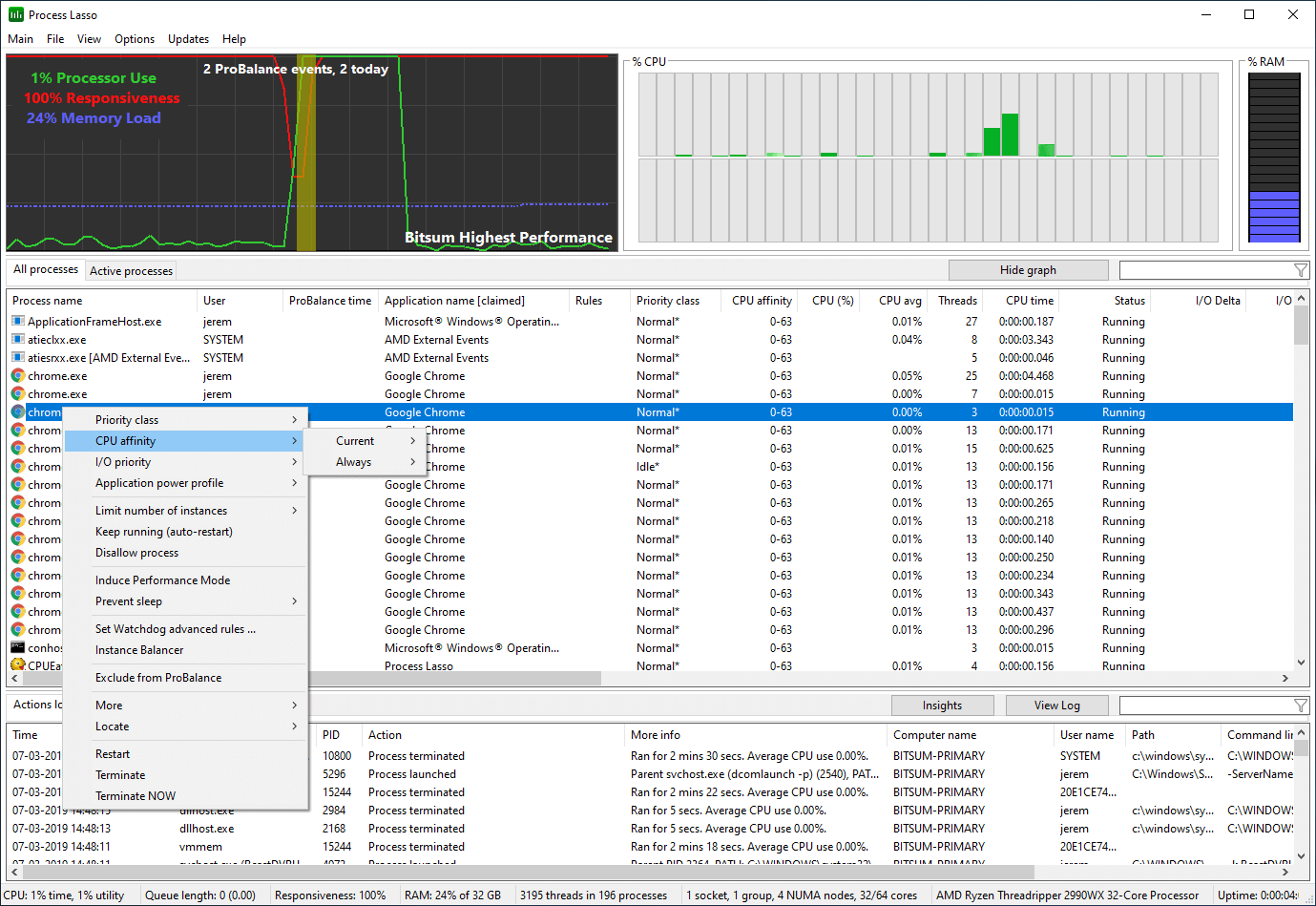Open the 'Insights' panel
This screenshot has width=1316, height=906.
pyautogui.click(x=943, y=705)
